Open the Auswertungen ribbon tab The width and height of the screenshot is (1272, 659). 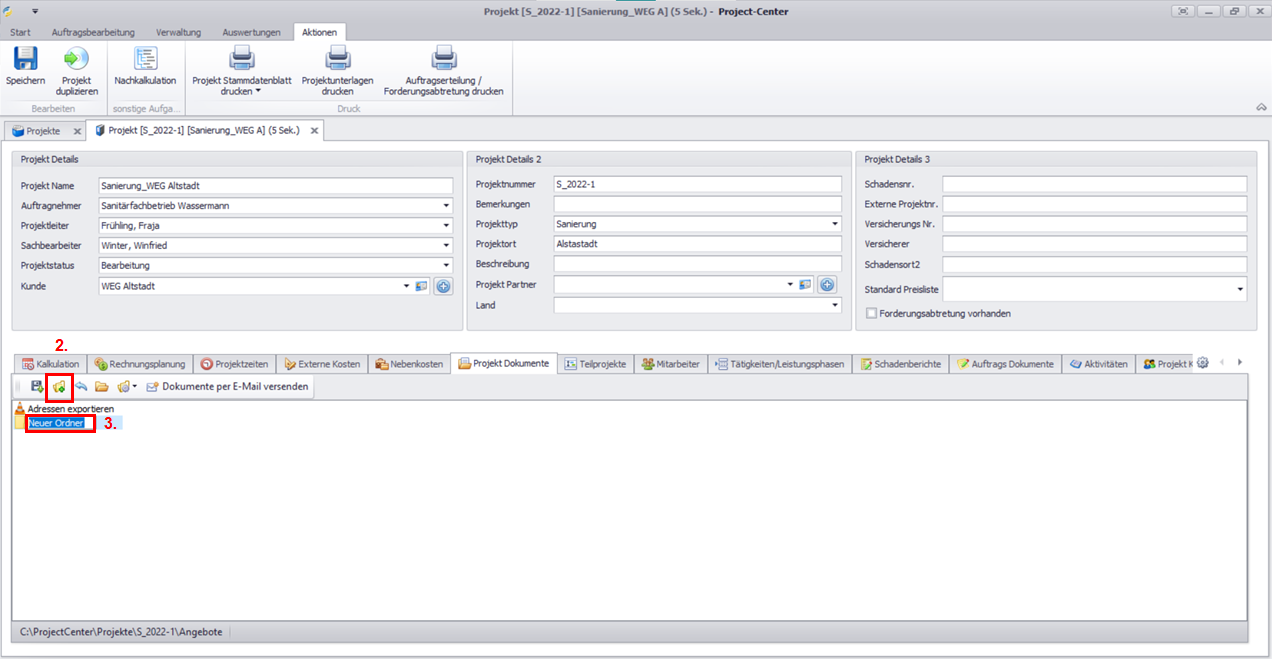tap(251, 32)
